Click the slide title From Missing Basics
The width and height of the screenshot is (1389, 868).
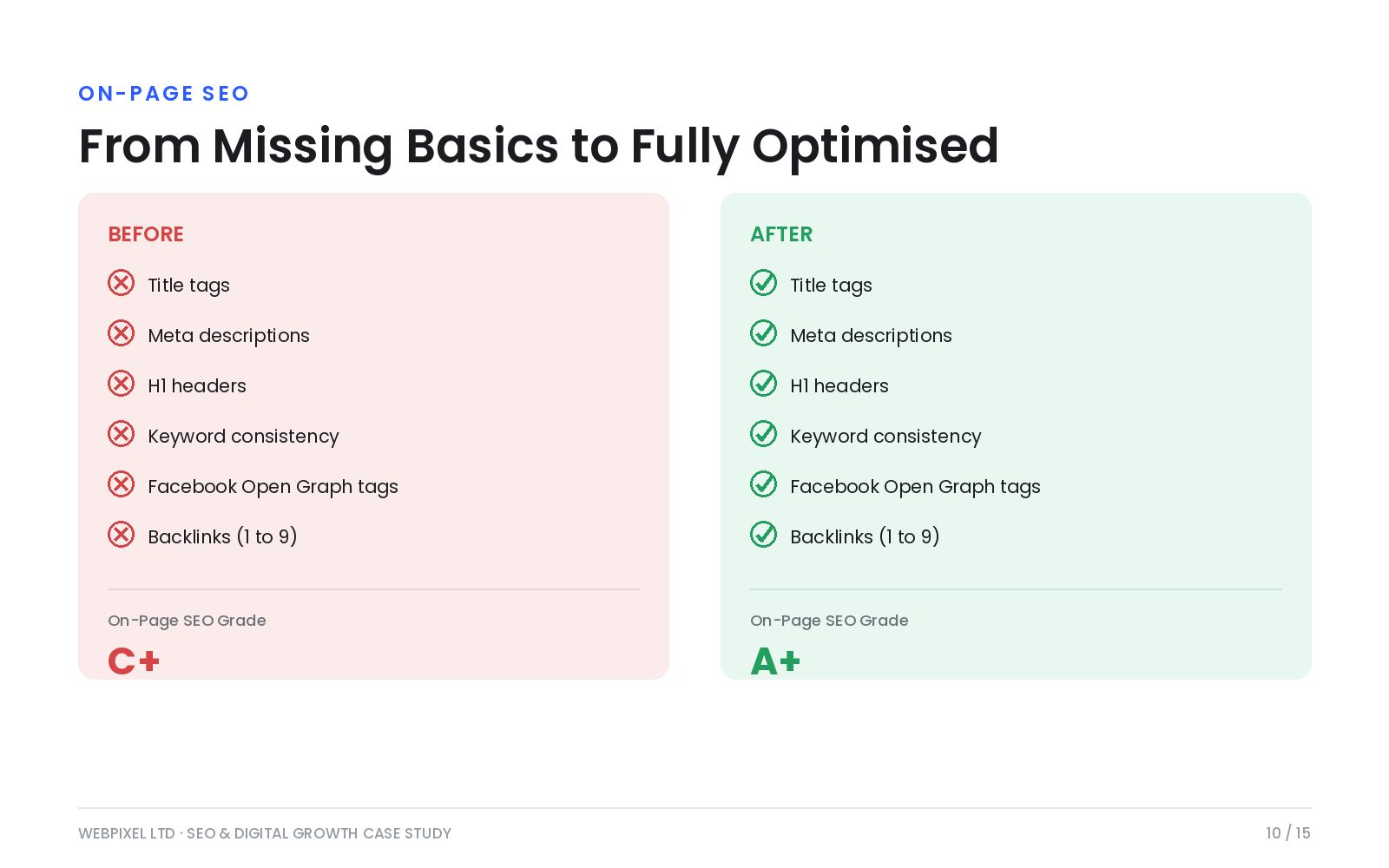pyautogui.click(x=538, y=146)
